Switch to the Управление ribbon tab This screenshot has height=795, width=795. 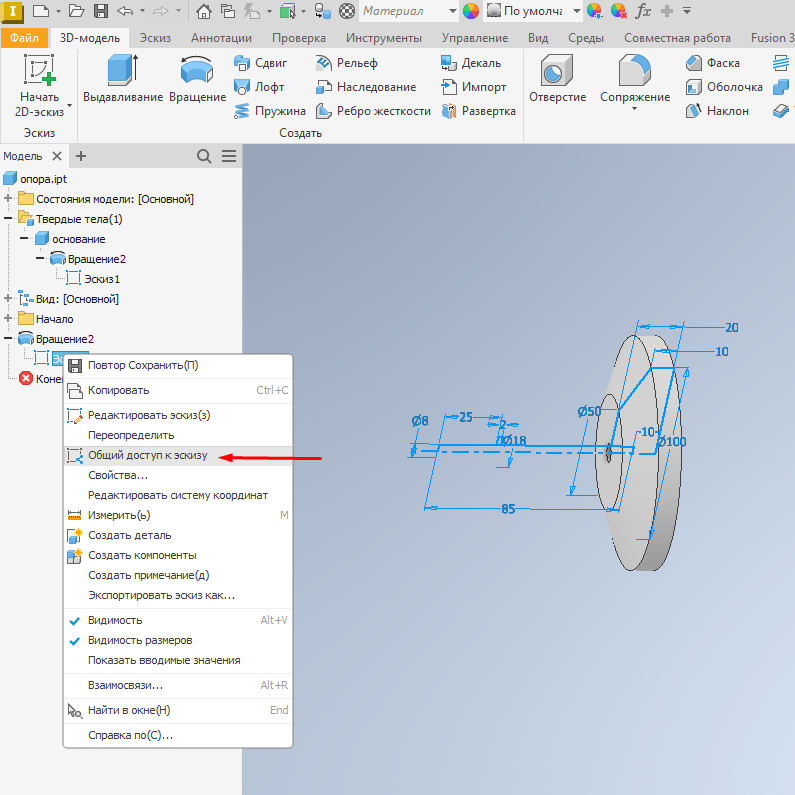(x=475, y=38)
